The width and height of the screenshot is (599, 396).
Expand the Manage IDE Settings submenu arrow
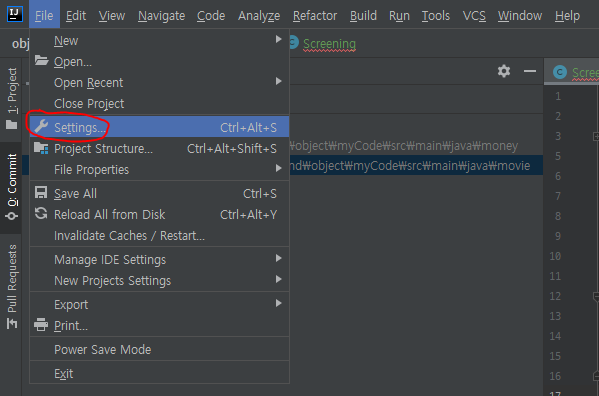(x=278, y=259)
